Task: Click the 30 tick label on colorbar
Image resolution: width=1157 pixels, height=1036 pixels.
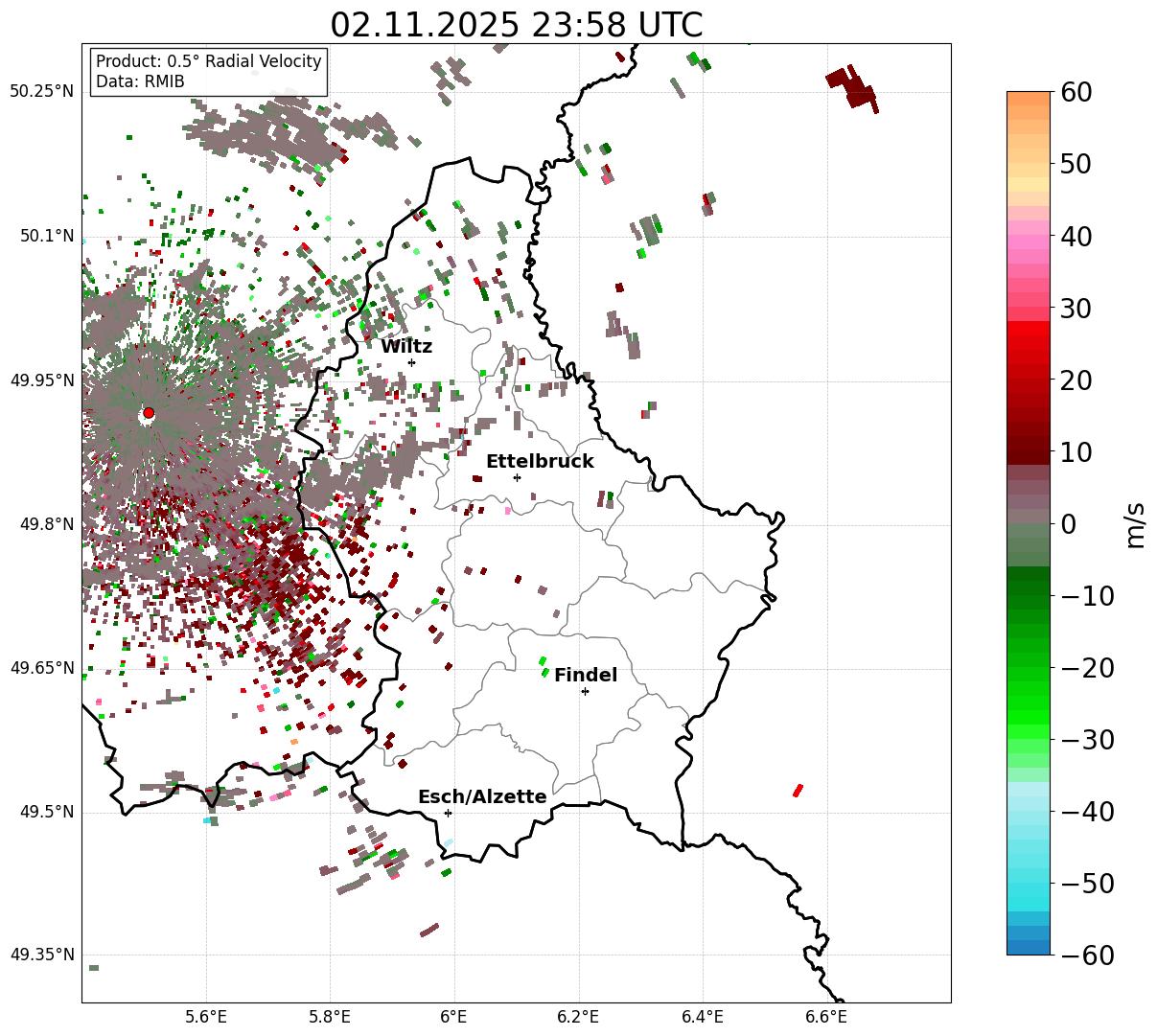Action: point(1076,308)
